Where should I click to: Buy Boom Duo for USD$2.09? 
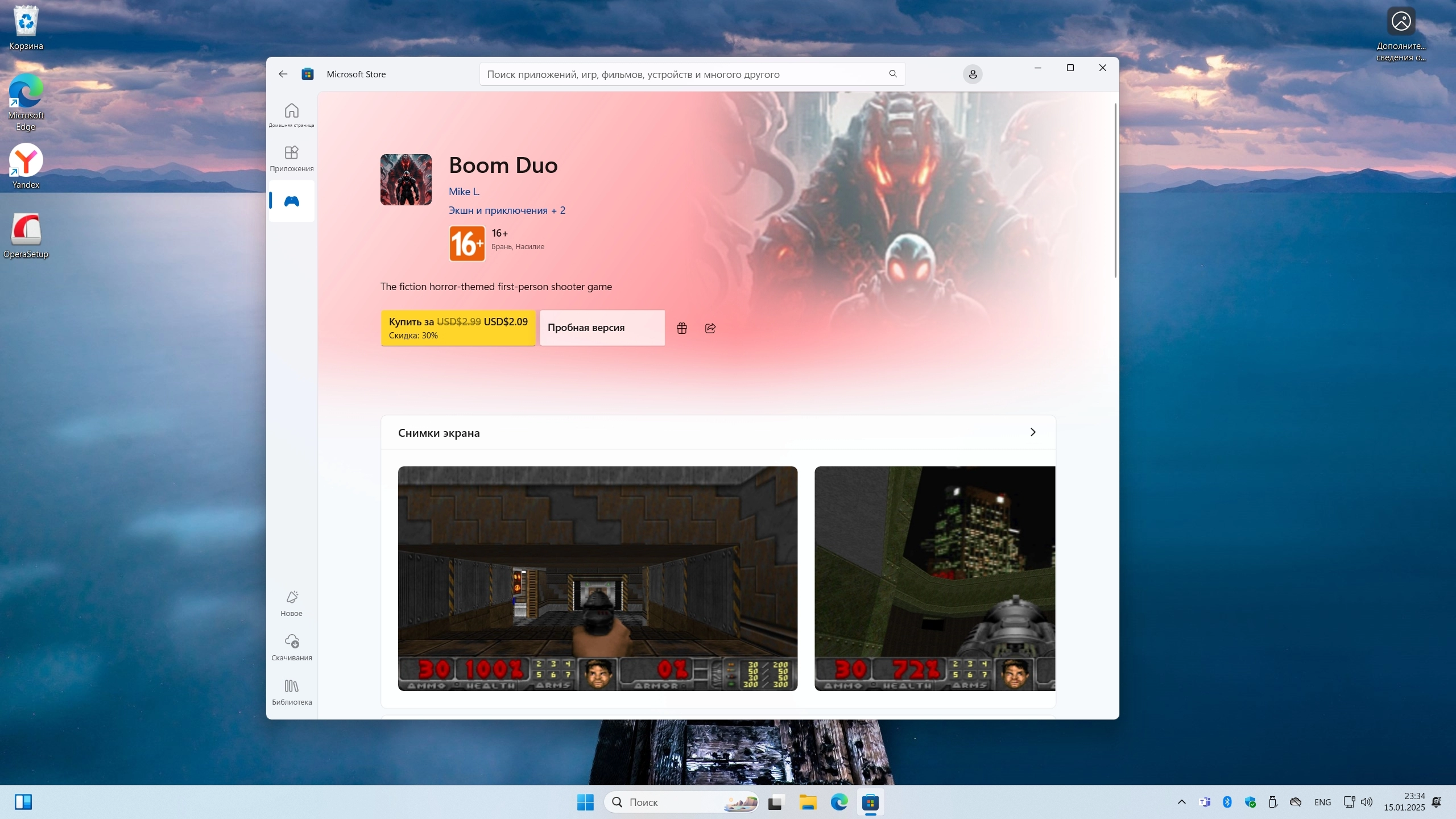[x=458, y=328]
